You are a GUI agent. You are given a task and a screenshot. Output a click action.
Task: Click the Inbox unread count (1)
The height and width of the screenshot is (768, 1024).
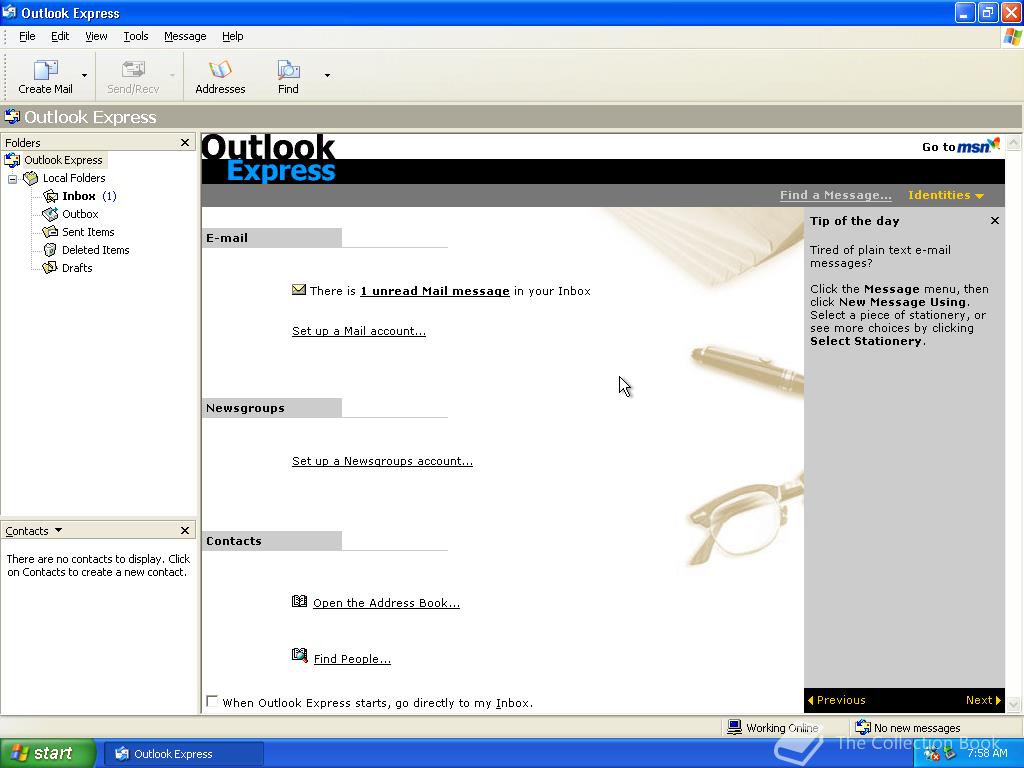pyautogui.click(x=109, y=196)
